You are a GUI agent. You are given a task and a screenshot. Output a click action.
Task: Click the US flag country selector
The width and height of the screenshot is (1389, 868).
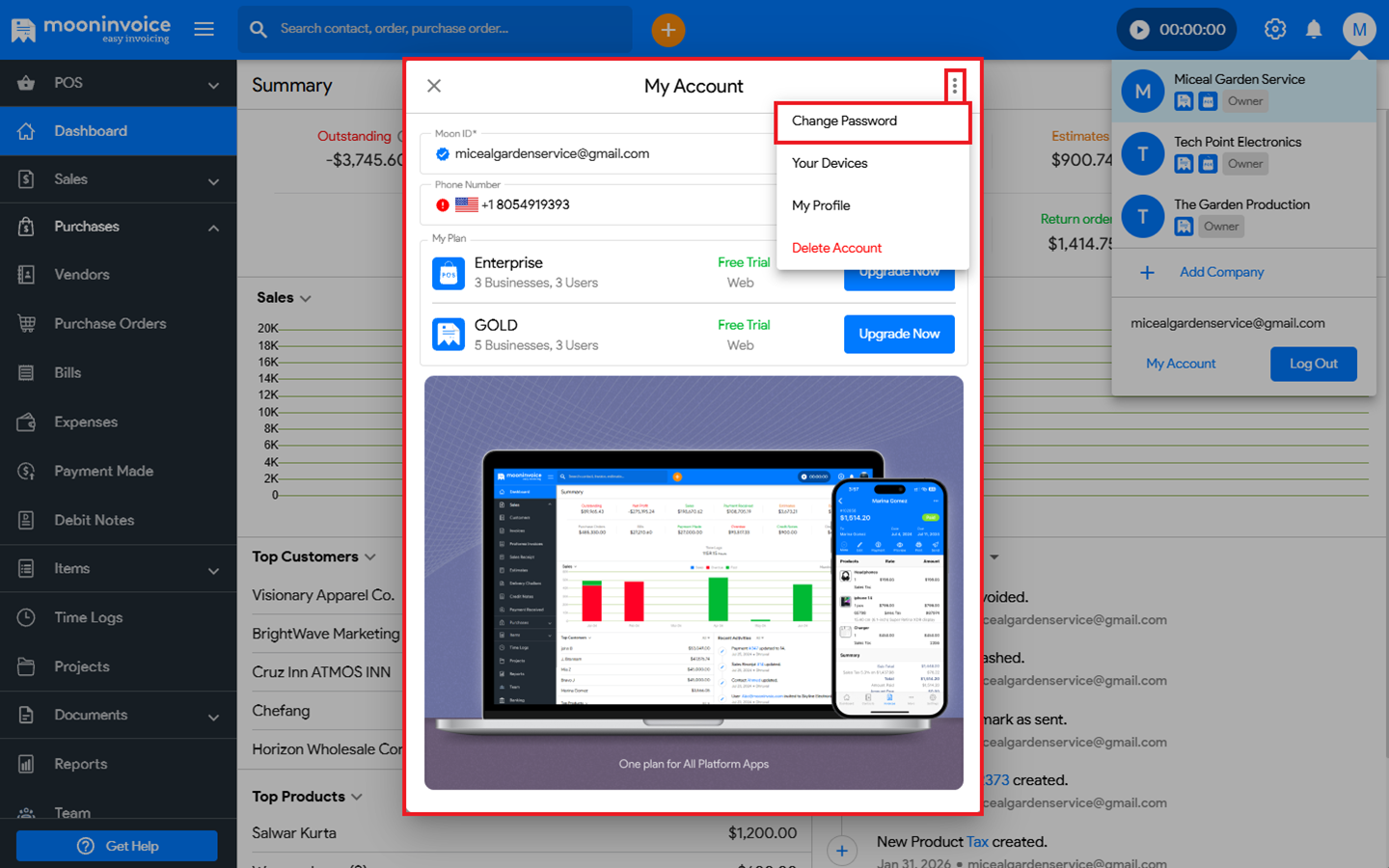coord(467,204)
